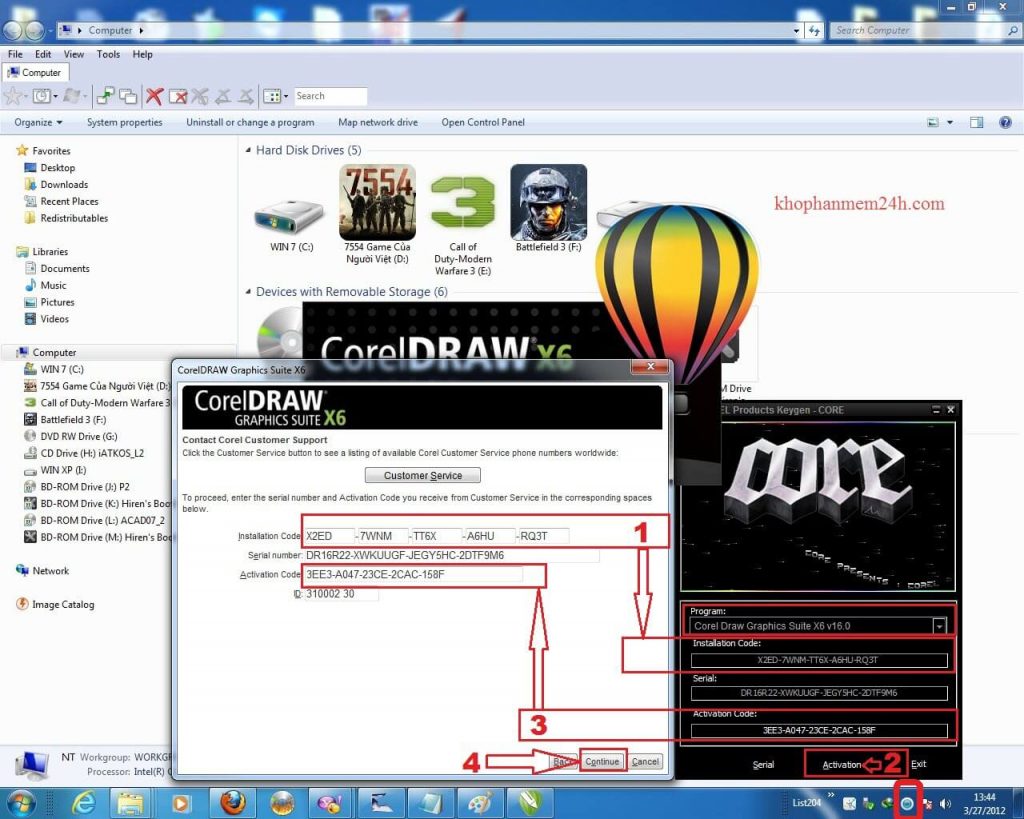The width and height of the screenshot is (1024, 819).
Task: Open the Tools menu
Action: (108, 54)
